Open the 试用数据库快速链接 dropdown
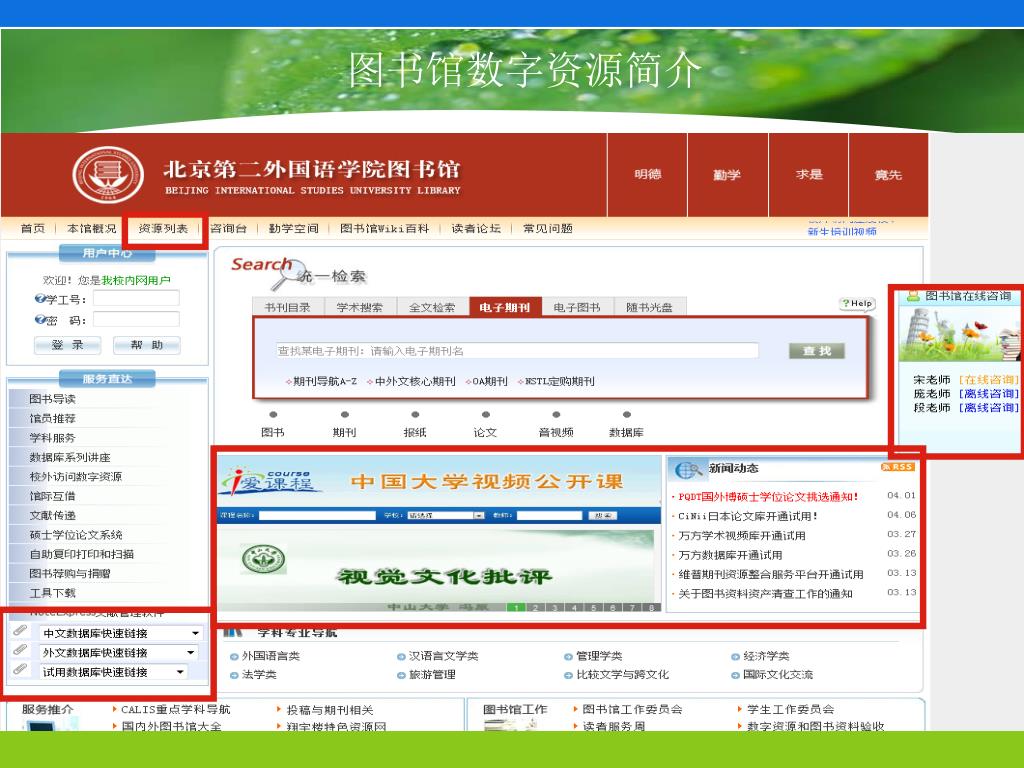This screenshot has width=1024, height=768. [114, 672]
